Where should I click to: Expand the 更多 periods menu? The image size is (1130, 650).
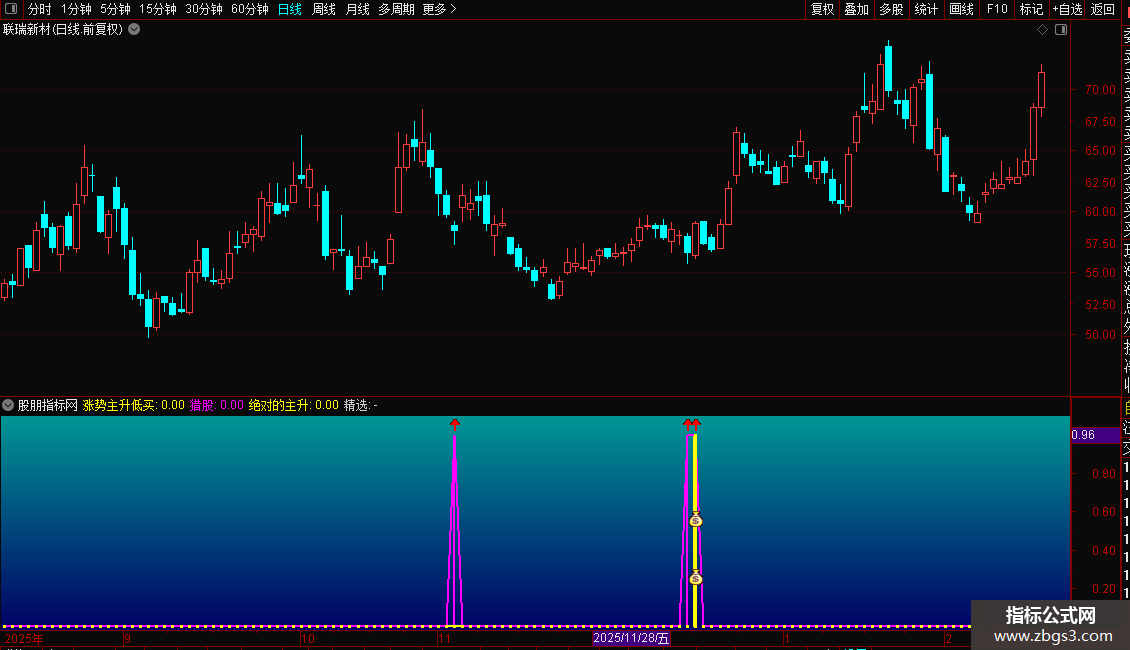[x=440, y=9]
